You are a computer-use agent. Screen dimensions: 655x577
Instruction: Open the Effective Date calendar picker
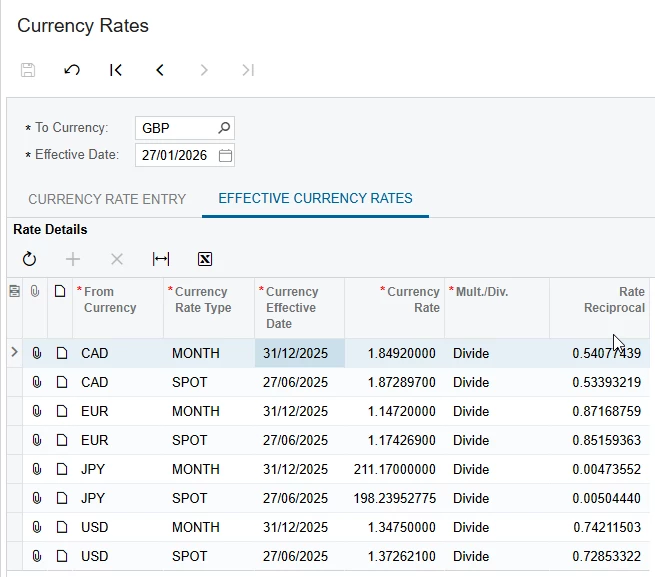[225, 155]
